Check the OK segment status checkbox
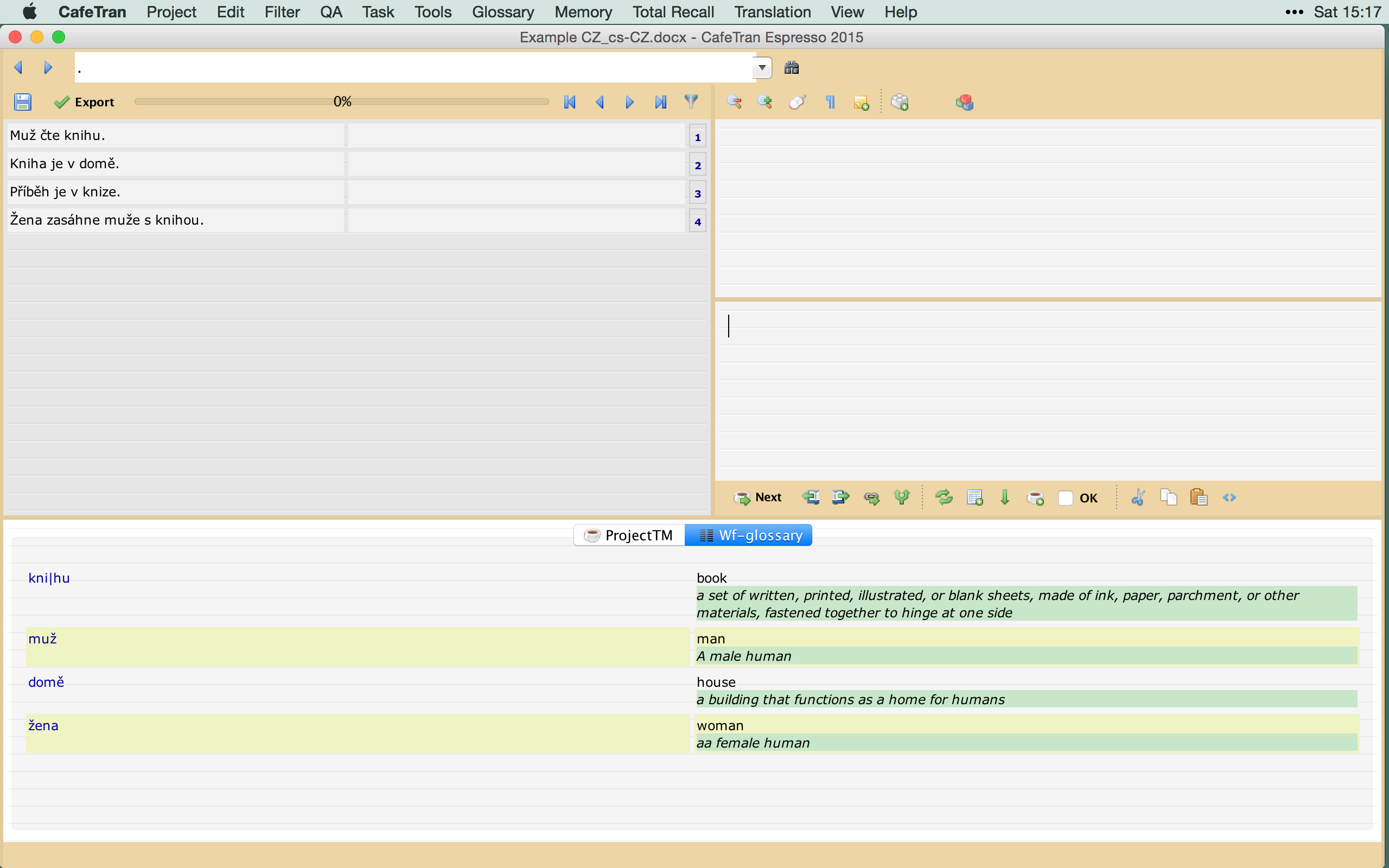 1065,497
